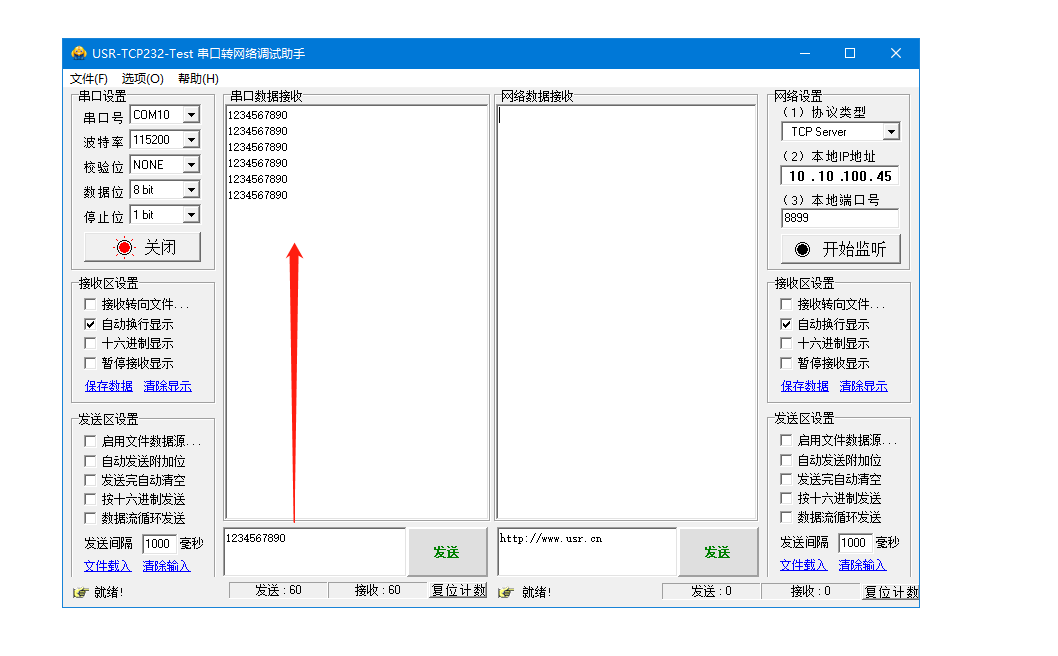Maximize the USR-TCP232-Test window
Screen dimensions: 1058x656
click(x=850, y=53)
